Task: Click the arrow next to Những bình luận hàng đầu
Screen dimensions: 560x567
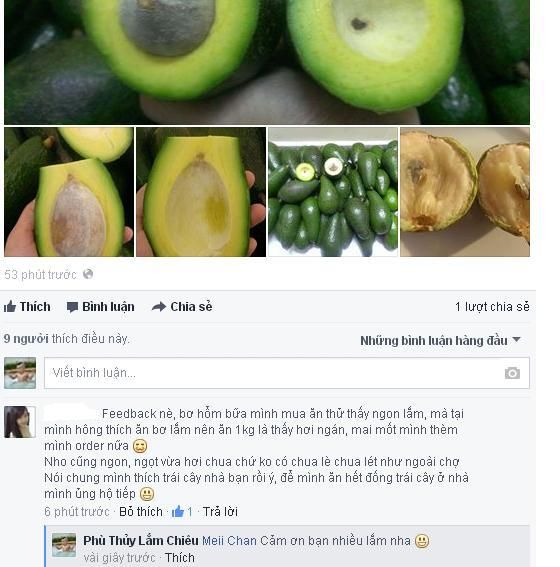Action: pos(517,340)
